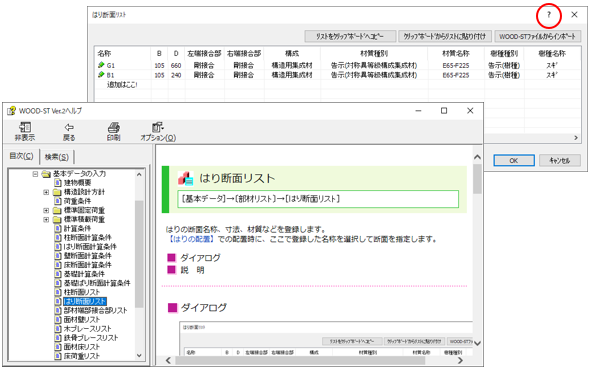Image resolution: width=590 pixels, height=370 pixels.
Task: Click the help content scroll-right arrow
Action: [460, 361]
